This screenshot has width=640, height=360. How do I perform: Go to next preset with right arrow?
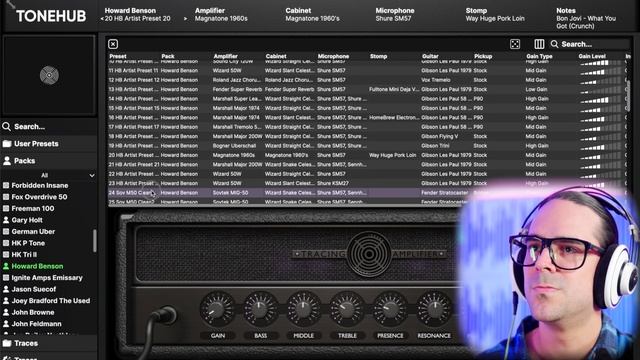pyautogui.click(x=185, y=19)
